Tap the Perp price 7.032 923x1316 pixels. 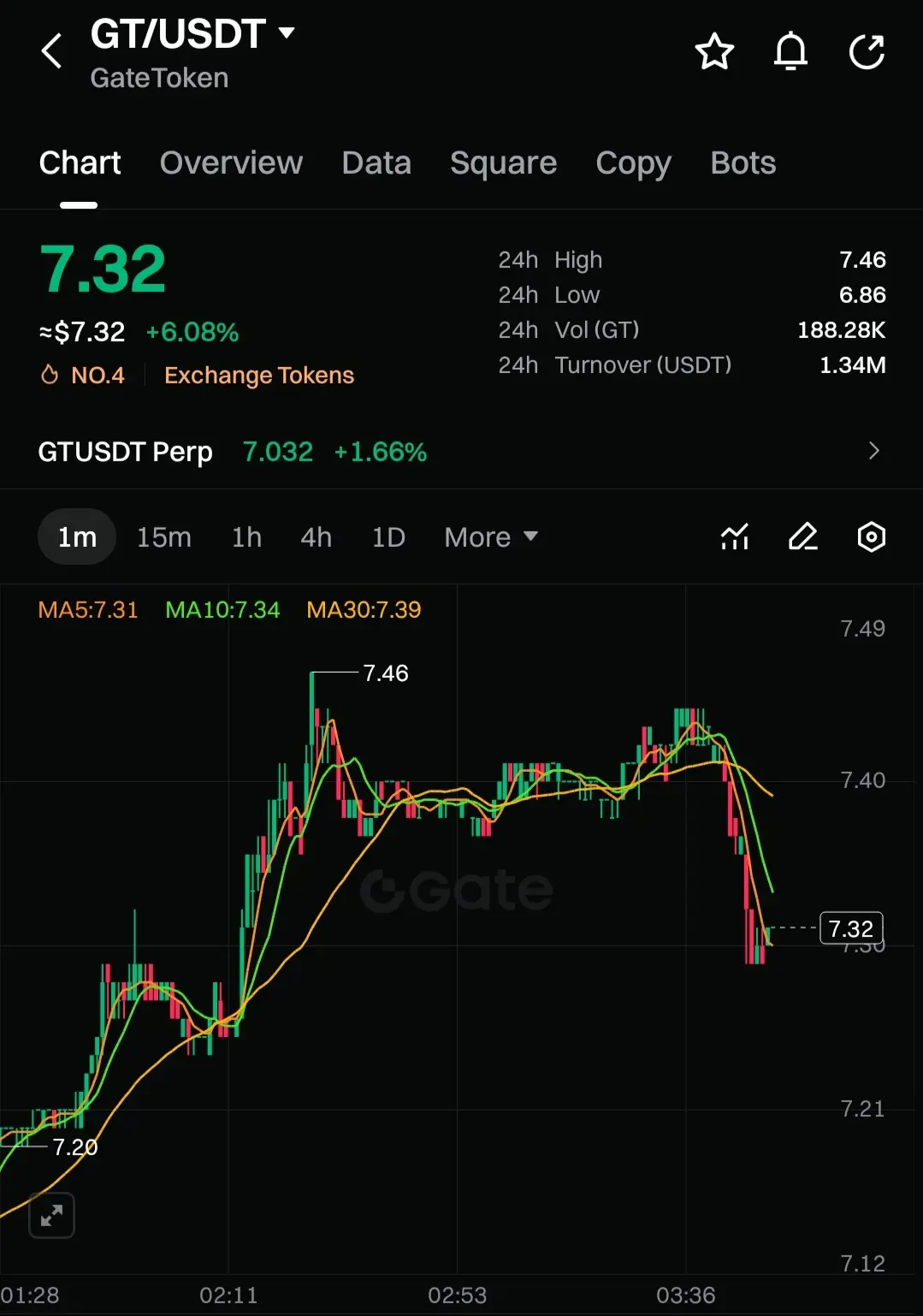pyautogui.click(x=278, y=451)
